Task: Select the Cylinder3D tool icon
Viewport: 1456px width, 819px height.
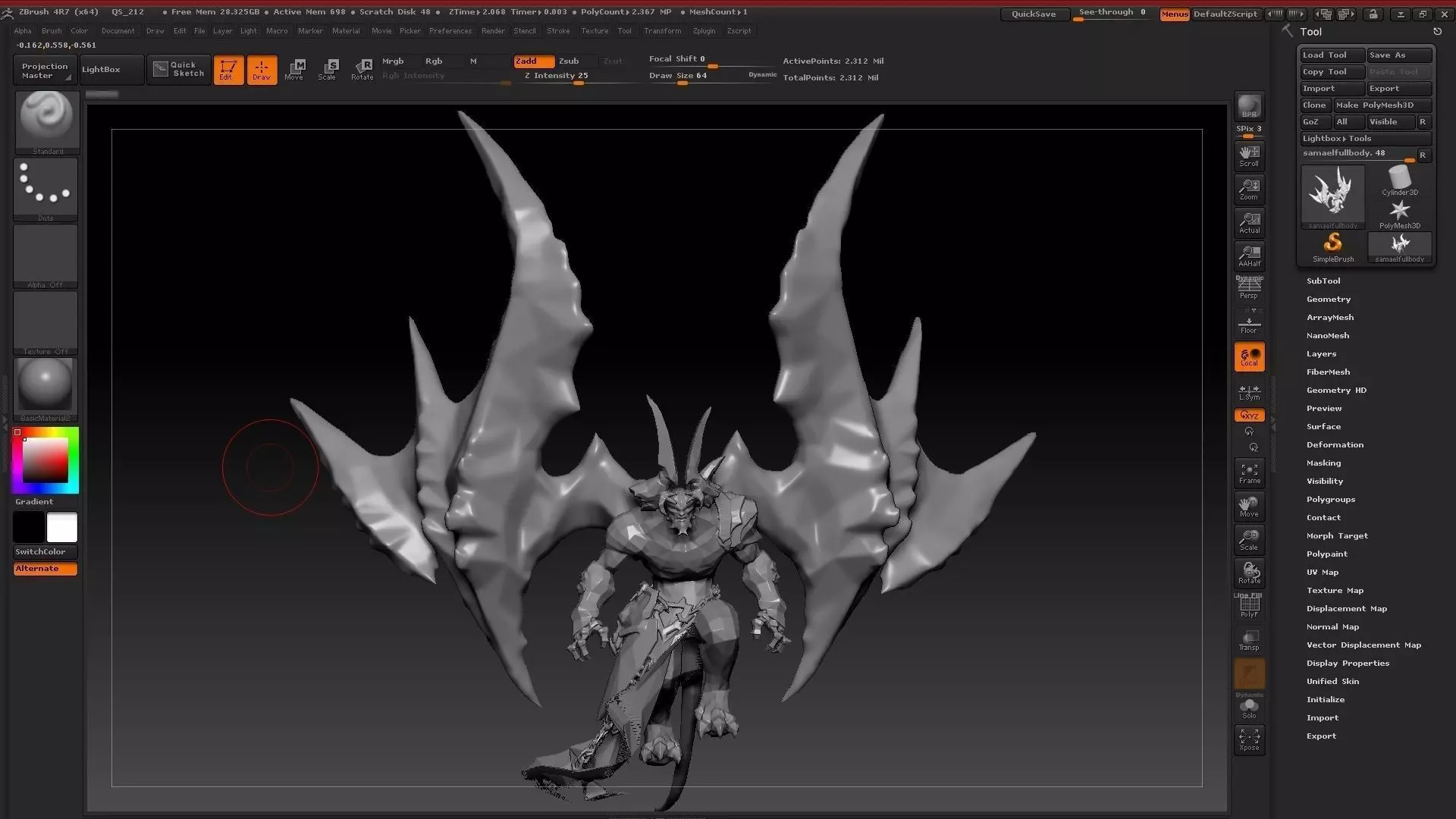Action: click(1399, 180)
